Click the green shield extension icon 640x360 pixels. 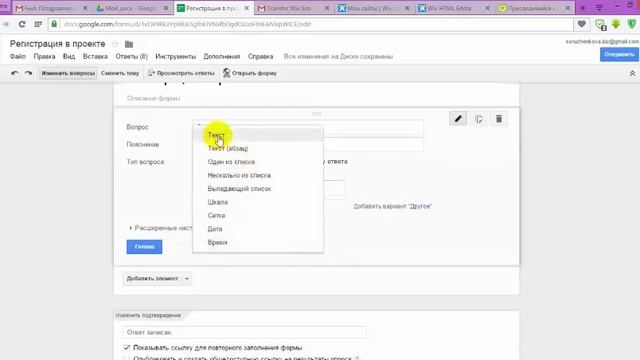tap(632, 24)
